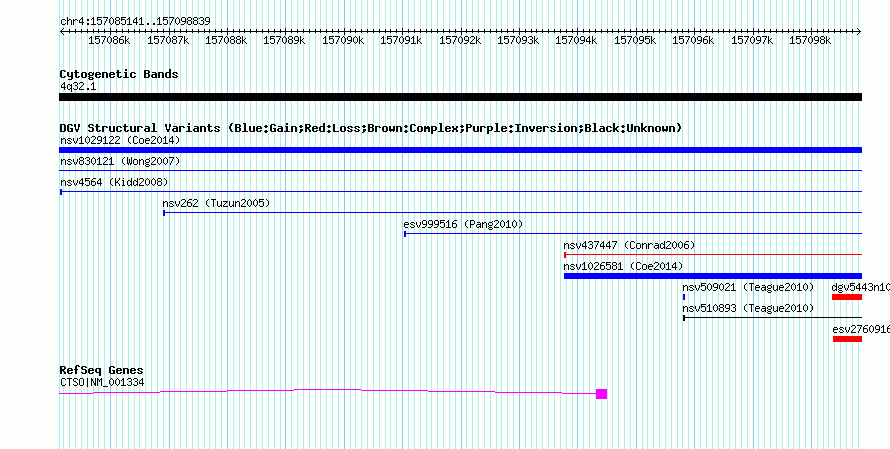This screenshot has width=890, height=449.
Task: Click the 157098k ruler label
Action: click(811, 41)
